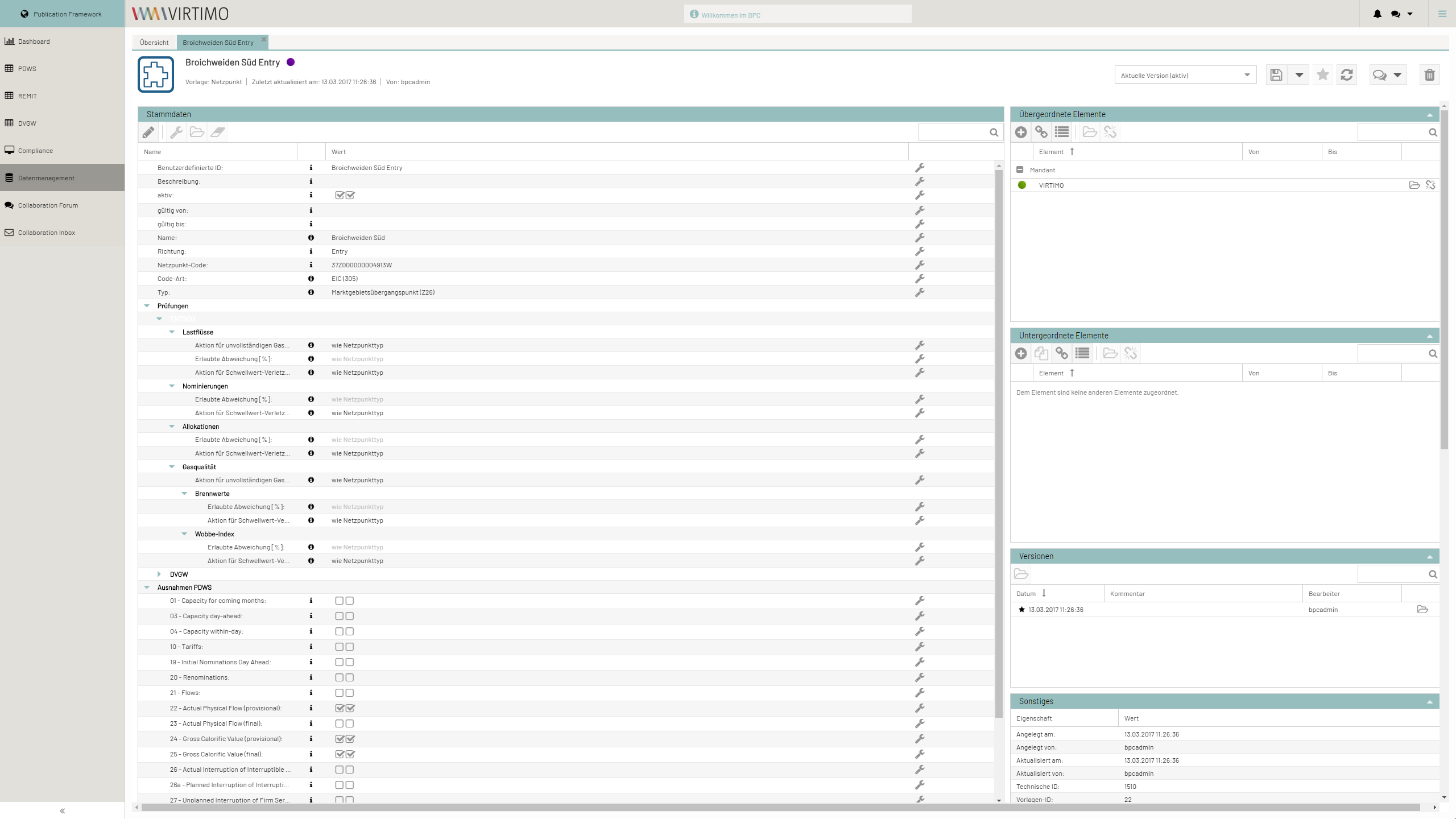Collapse the Nominierungen group
Viewport: 1456px width, 819px height.
pos(172,386)
